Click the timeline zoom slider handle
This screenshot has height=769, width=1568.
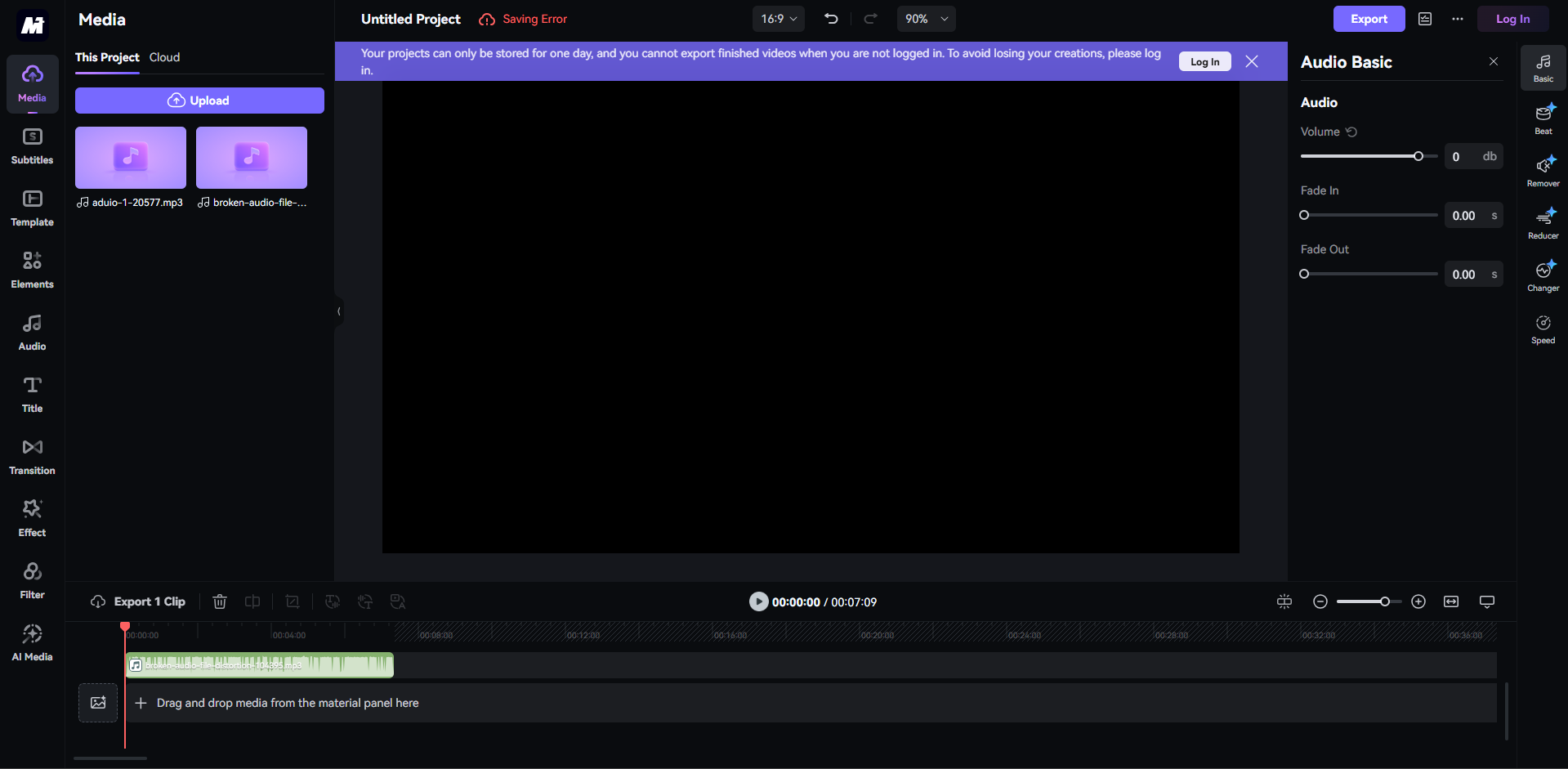click(x=1385, y=601)
